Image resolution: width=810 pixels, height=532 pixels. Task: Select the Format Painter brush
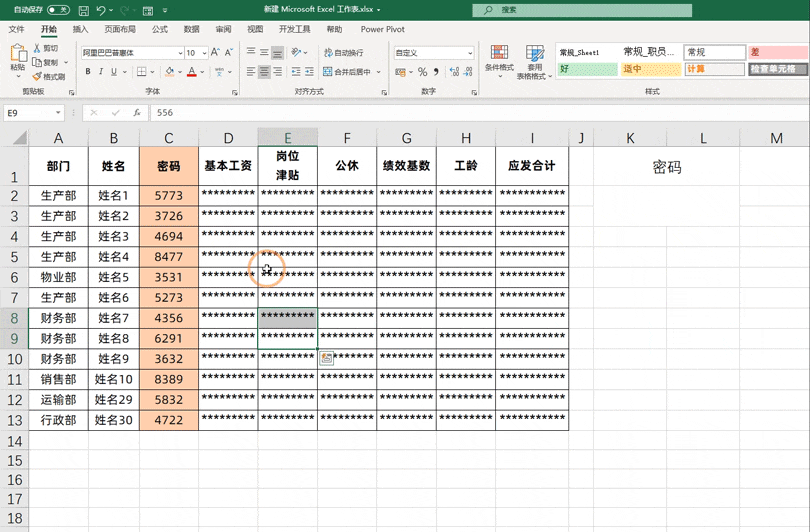pyautogui.click(x=37, y=76)
